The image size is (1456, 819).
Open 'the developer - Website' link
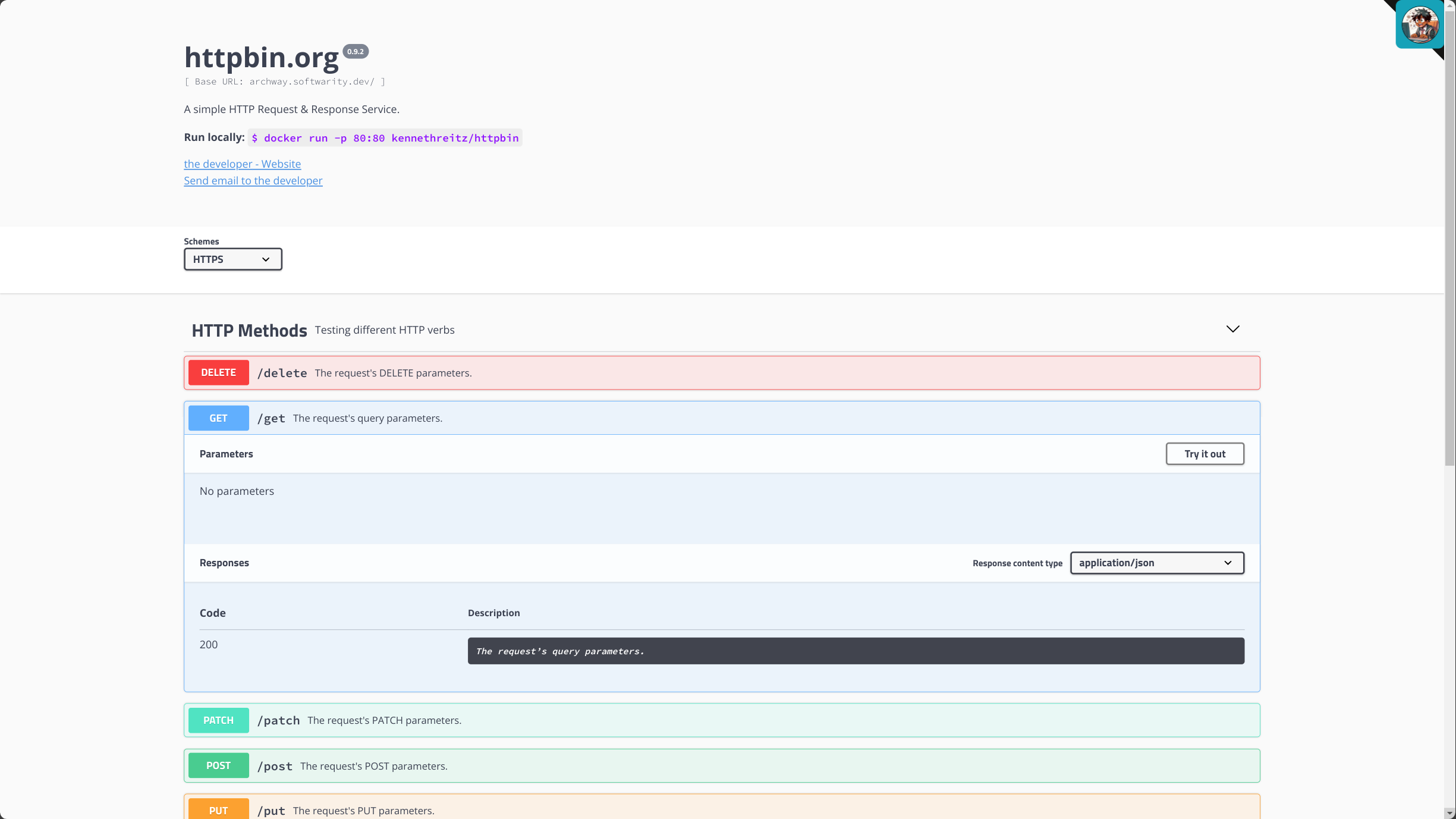[242, 164]
